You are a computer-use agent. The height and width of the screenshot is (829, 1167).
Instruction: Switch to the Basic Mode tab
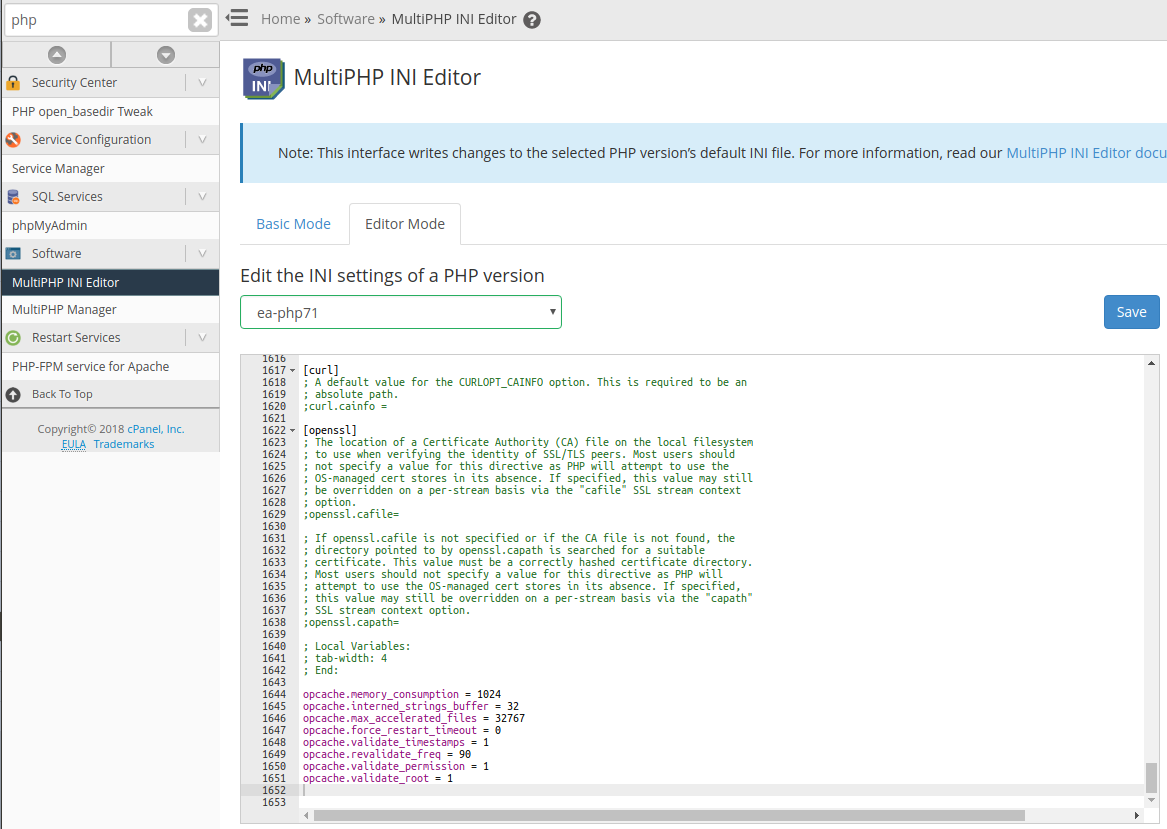pos(293,224)
